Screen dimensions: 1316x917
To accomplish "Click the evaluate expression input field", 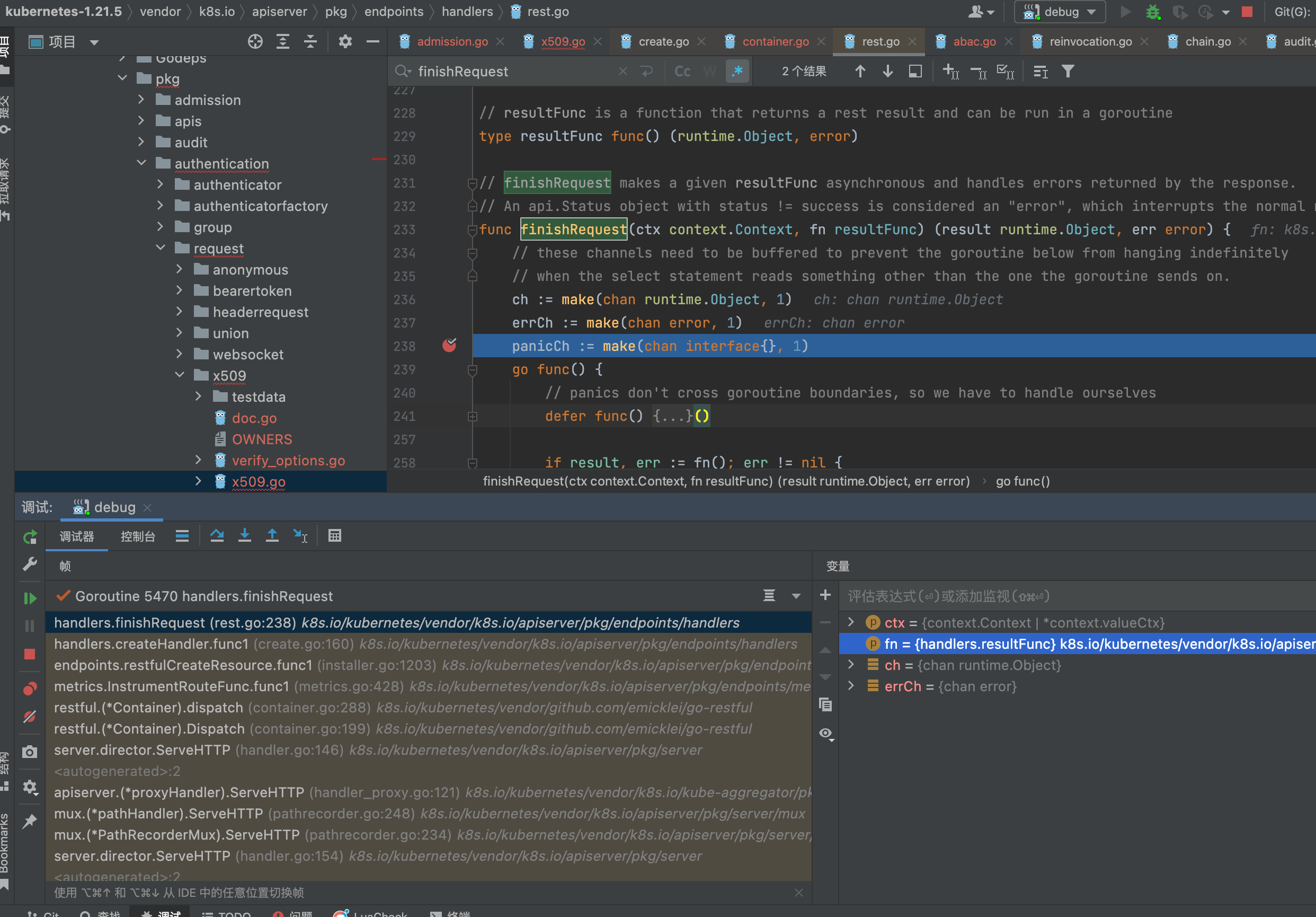I will click(x=1078, y=596).
